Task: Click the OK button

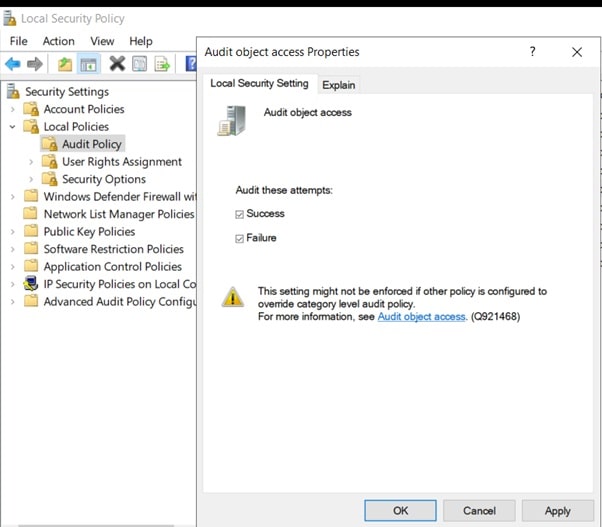Action: 400,510
